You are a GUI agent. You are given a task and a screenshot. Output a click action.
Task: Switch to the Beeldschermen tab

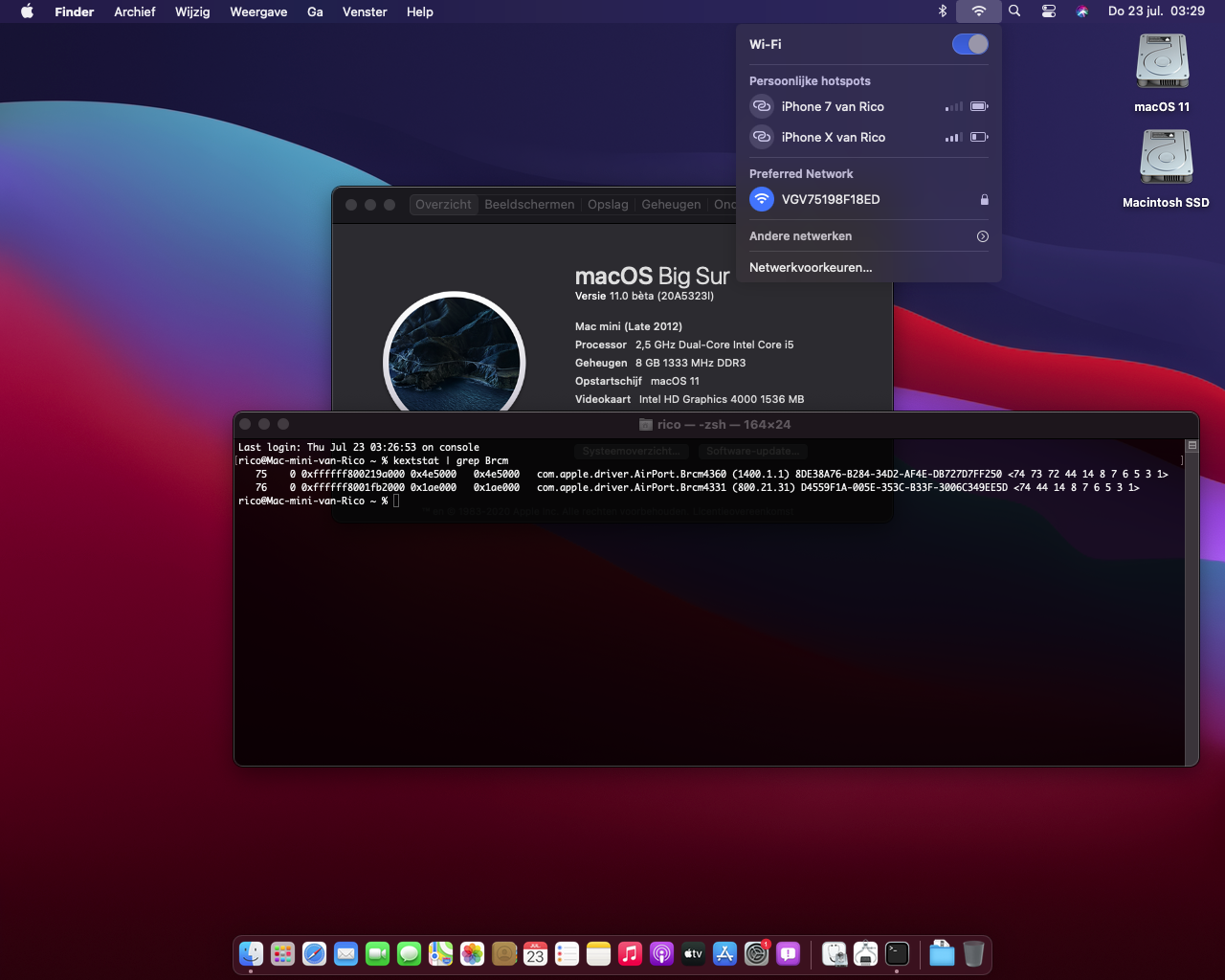click(529, 205)
